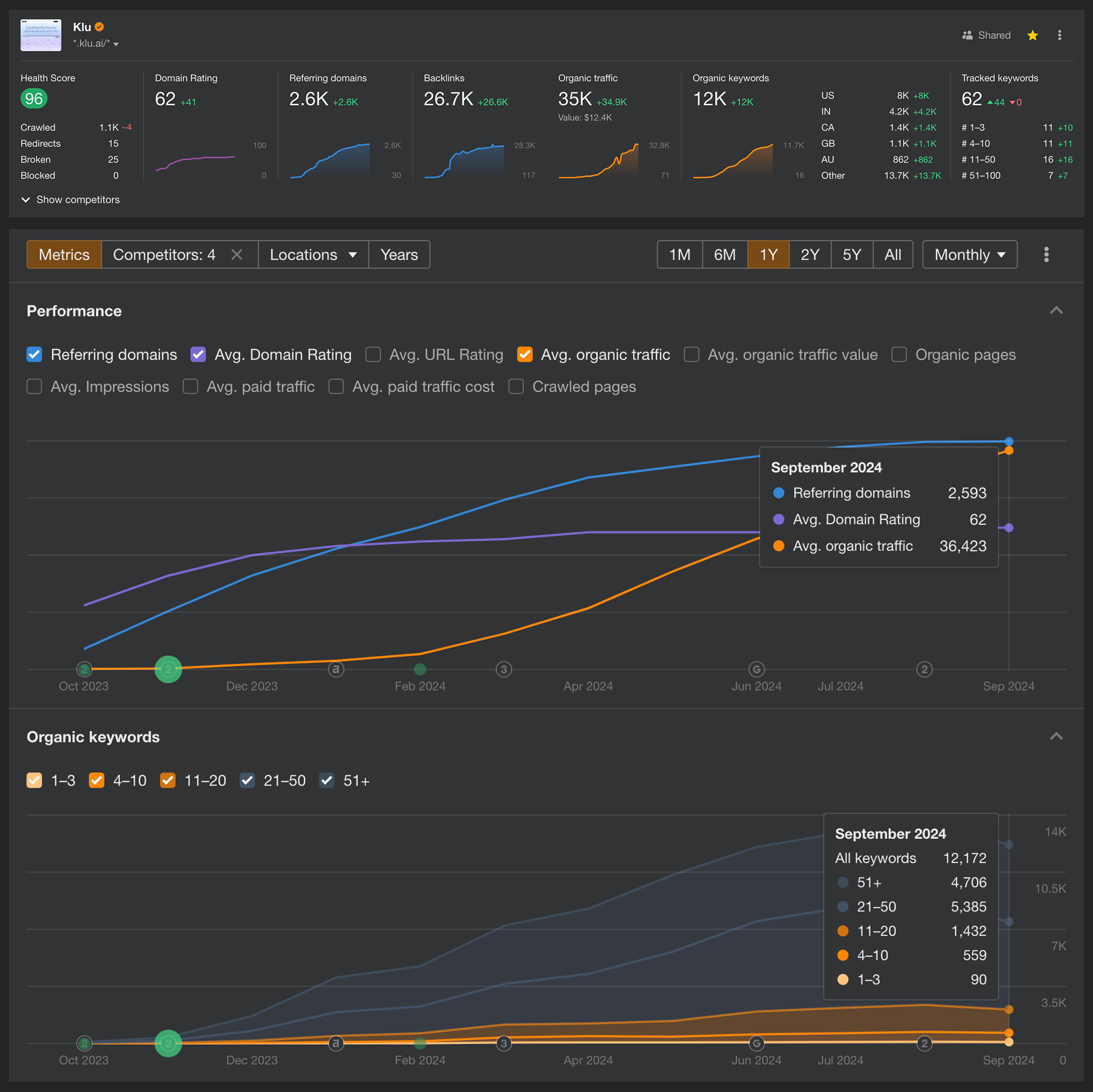1093x1092 pixels.
Task: Click the Tracked keywords 62 value
Action: 972,100
